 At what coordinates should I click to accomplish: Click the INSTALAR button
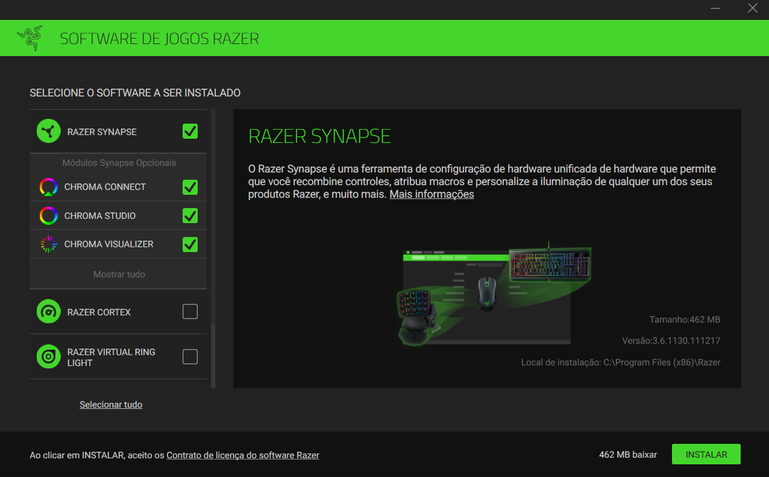[706, 454]
